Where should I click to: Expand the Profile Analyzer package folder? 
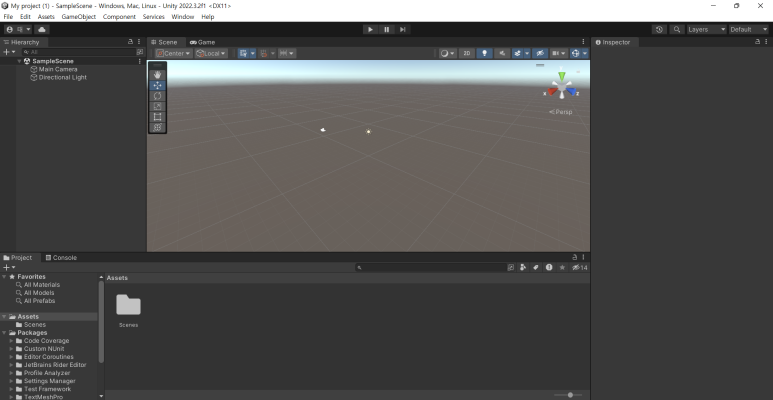11,373
